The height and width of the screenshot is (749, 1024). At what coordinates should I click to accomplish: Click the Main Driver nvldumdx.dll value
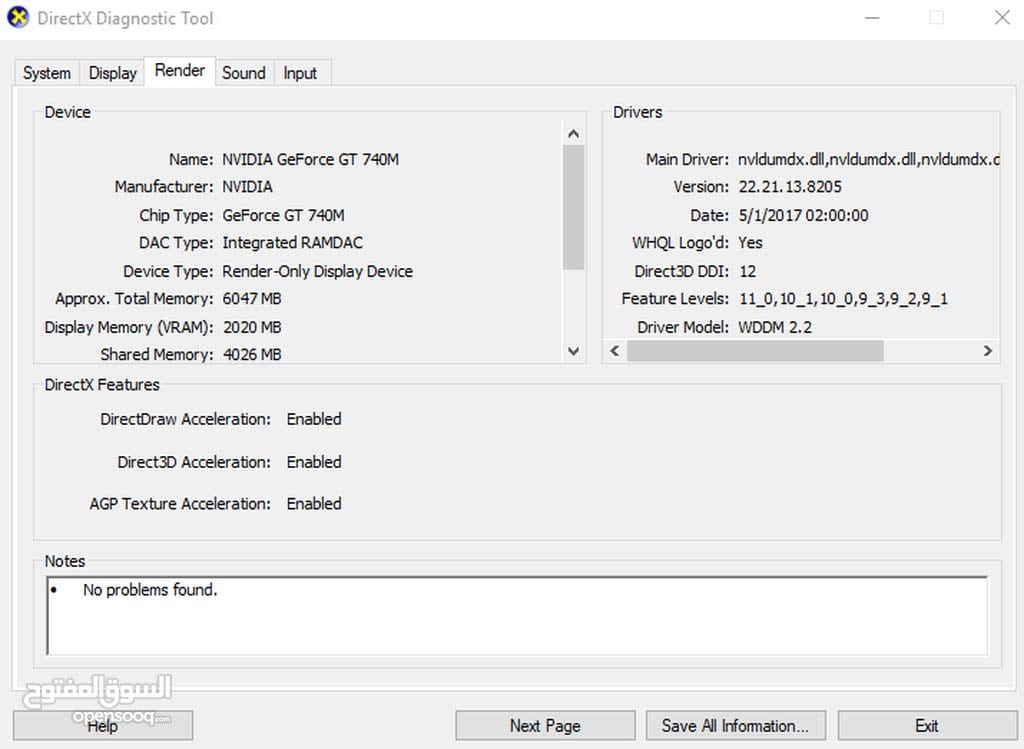(x=869, y=159)
